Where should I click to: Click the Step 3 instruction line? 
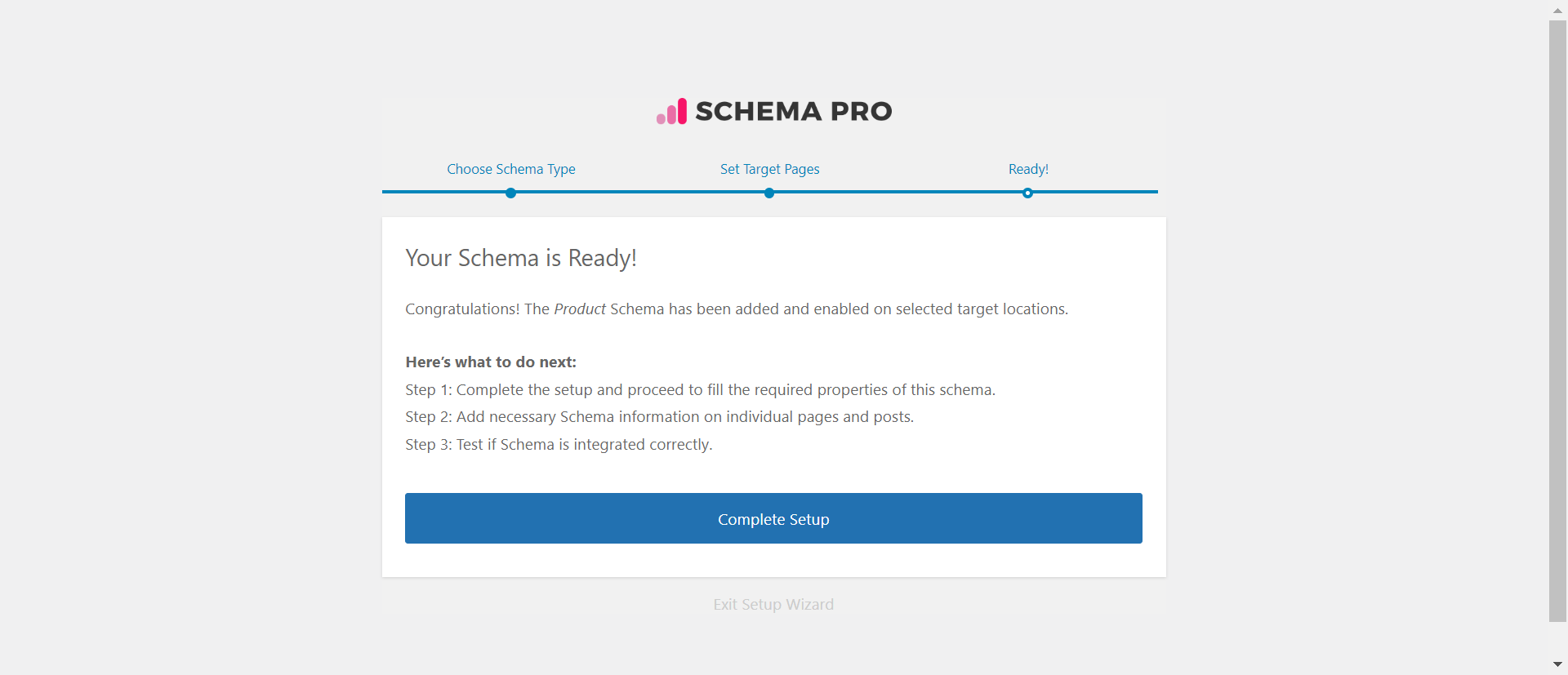pos(559,445)
